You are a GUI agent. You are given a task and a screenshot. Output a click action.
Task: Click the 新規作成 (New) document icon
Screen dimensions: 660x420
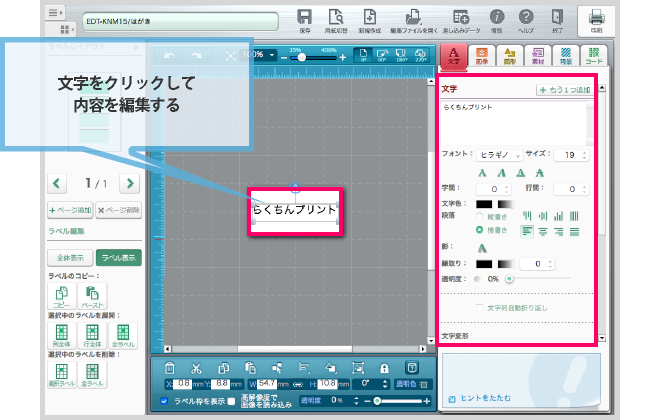point(369,18)
